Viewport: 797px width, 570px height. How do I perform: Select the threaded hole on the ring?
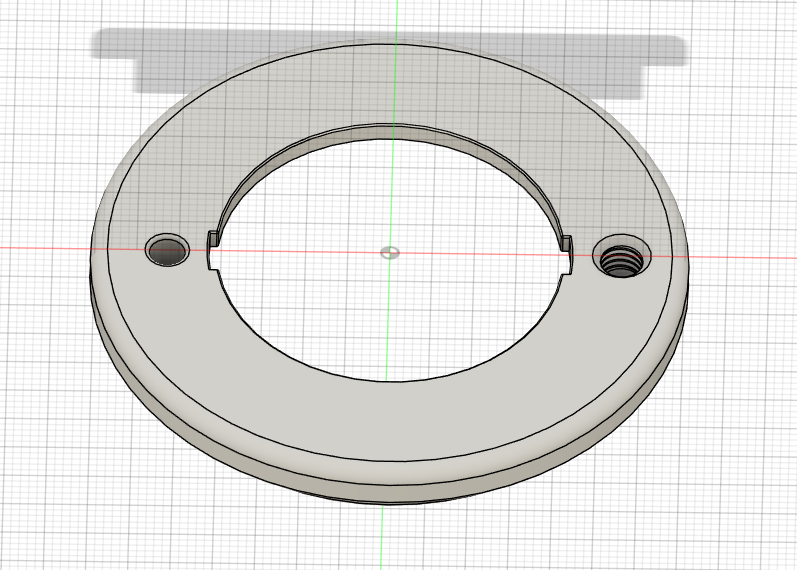pyautogui.click(x=622, y=256)
